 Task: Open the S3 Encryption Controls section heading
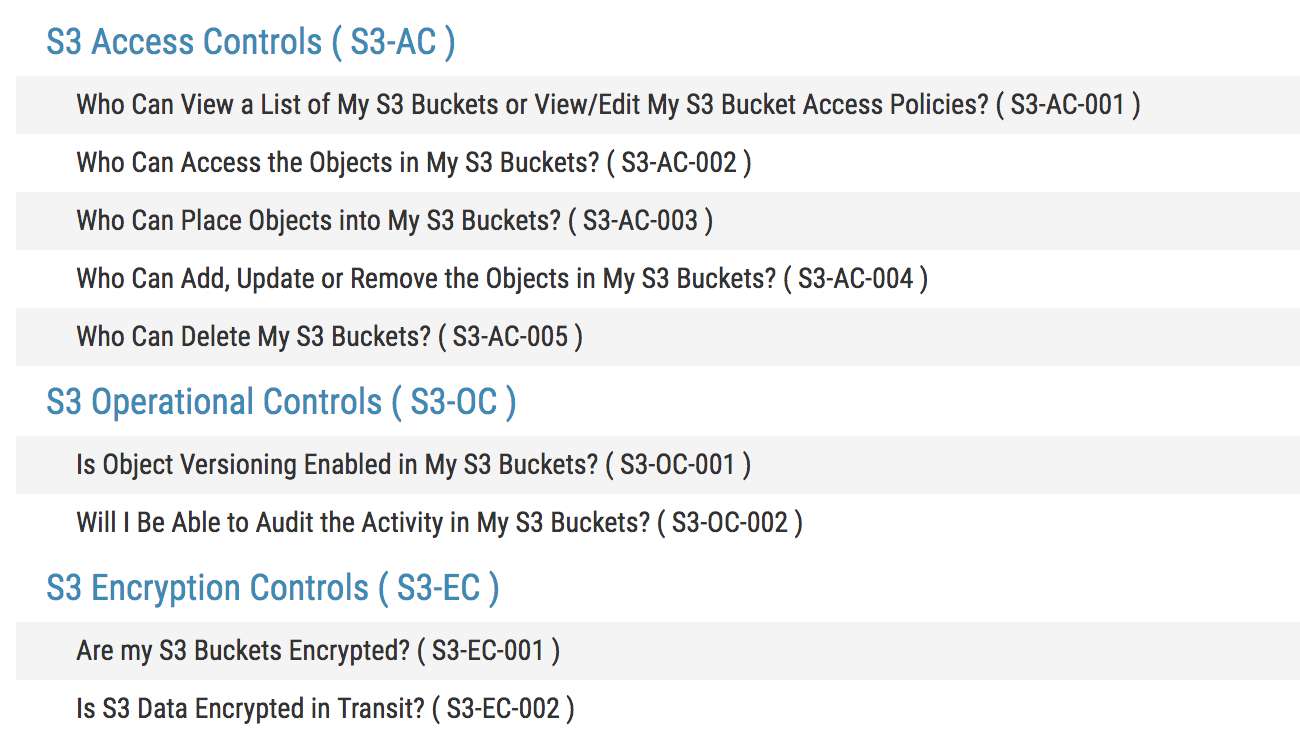pos(272,588)
